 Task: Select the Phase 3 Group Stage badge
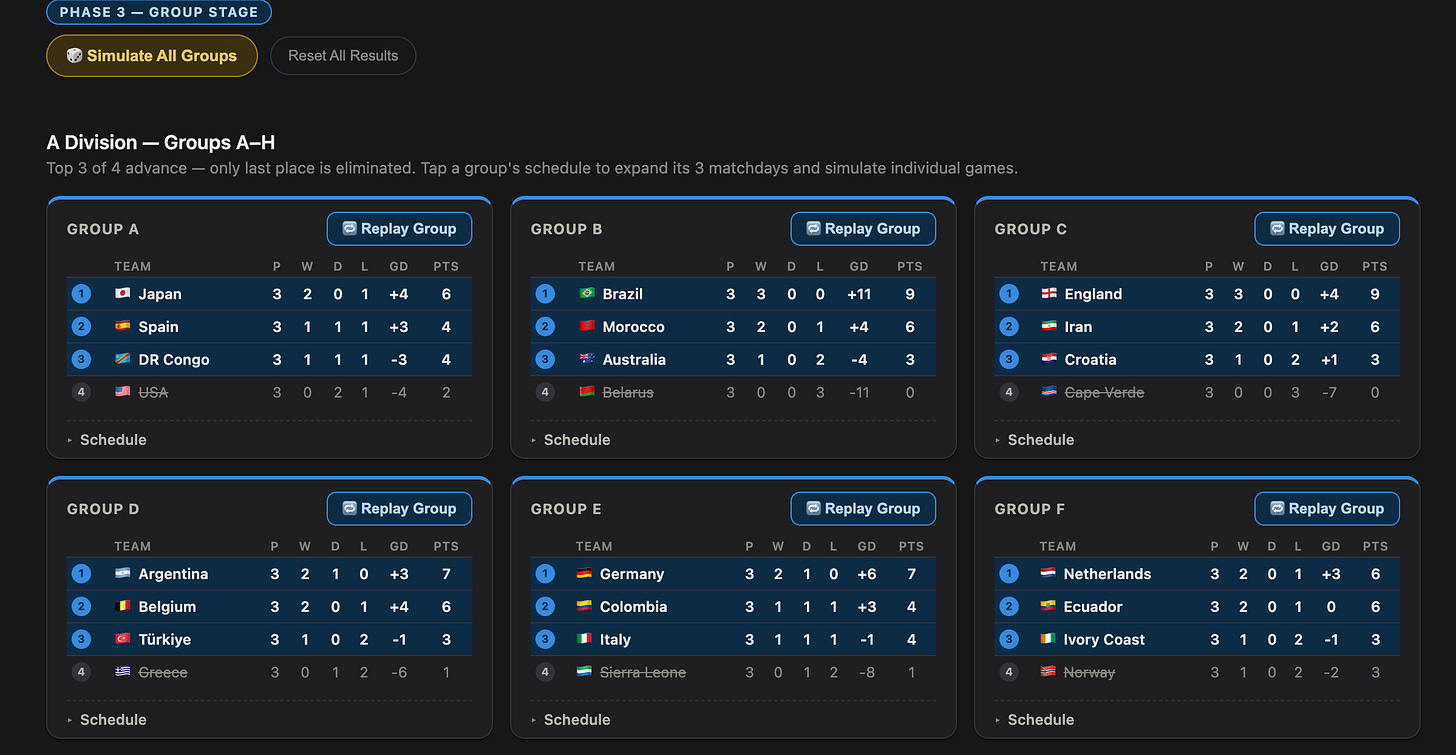(159, 12)
